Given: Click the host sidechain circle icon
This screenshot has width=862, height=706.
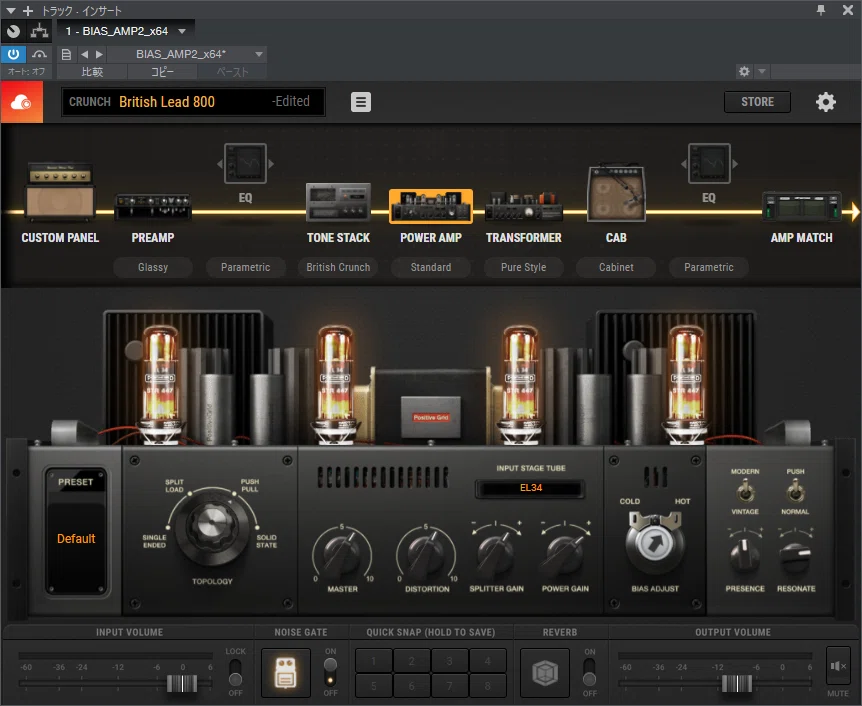Looking at the screenshot, I should click(x=13, y=31).
